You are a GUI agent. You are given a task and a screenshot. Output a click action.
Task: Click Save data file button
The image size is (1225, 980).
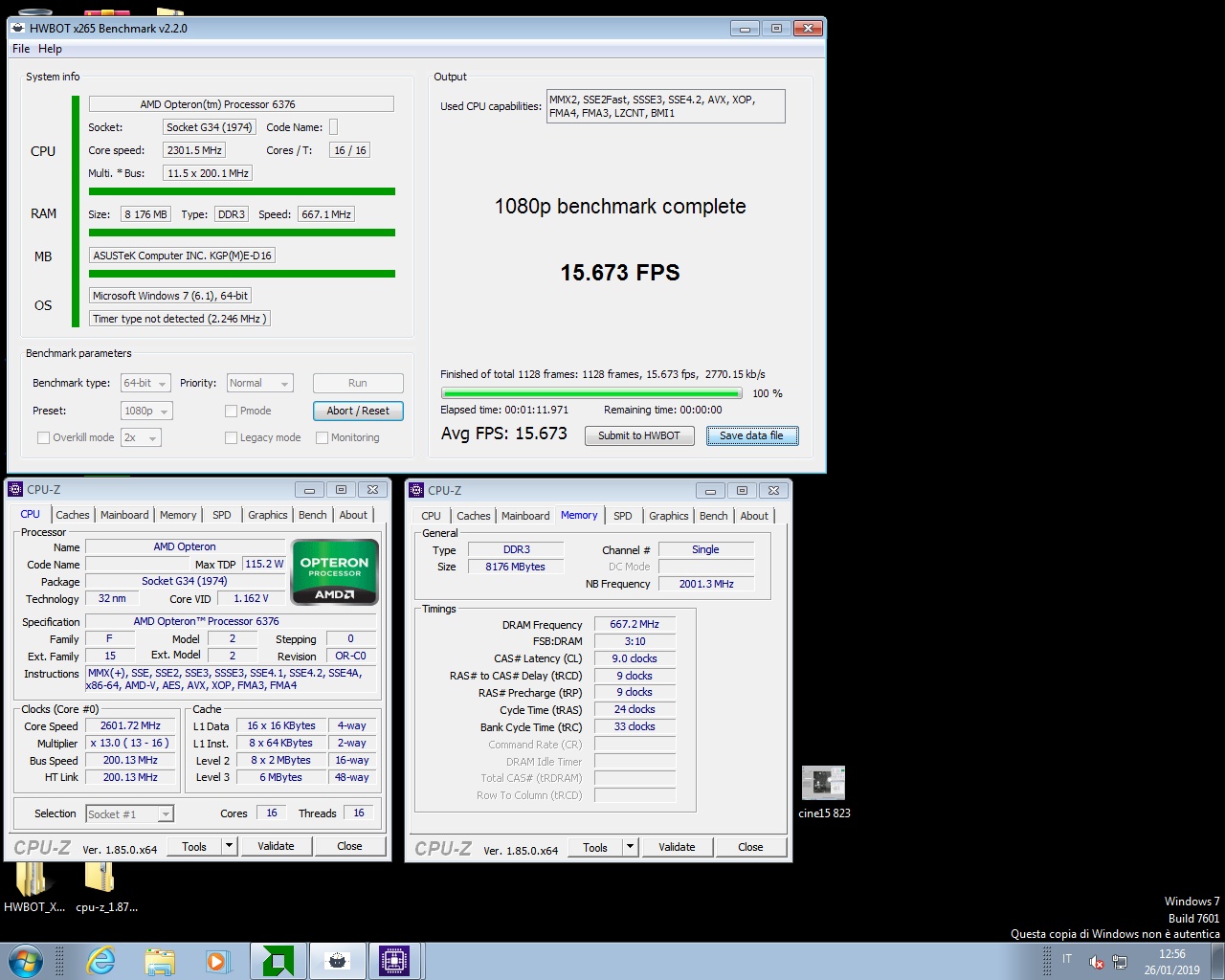pyautogui.click(x=751, y=435)
